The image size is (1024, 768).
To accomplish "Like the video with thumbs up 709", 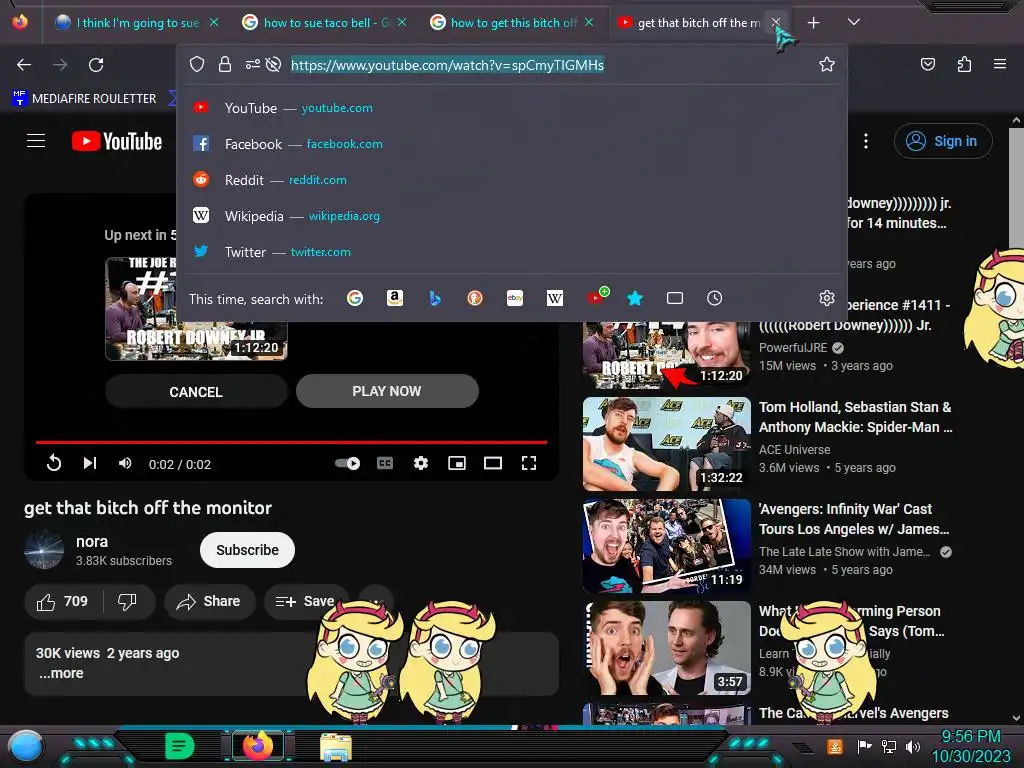I will pyautogui.click(x=63, y=601).
